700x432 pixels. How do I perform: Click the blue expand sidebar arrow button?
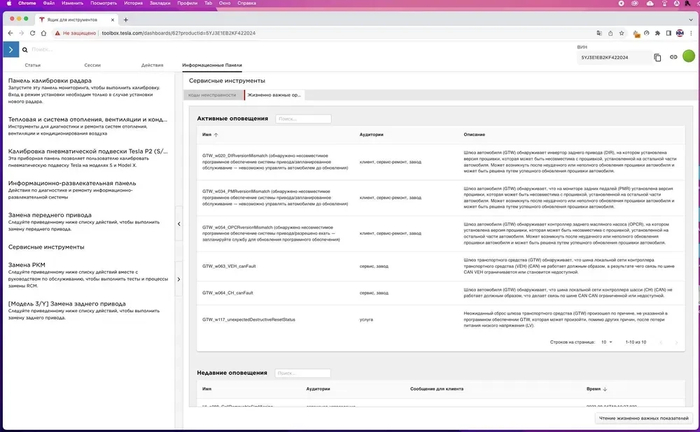[x=10, y=48]
